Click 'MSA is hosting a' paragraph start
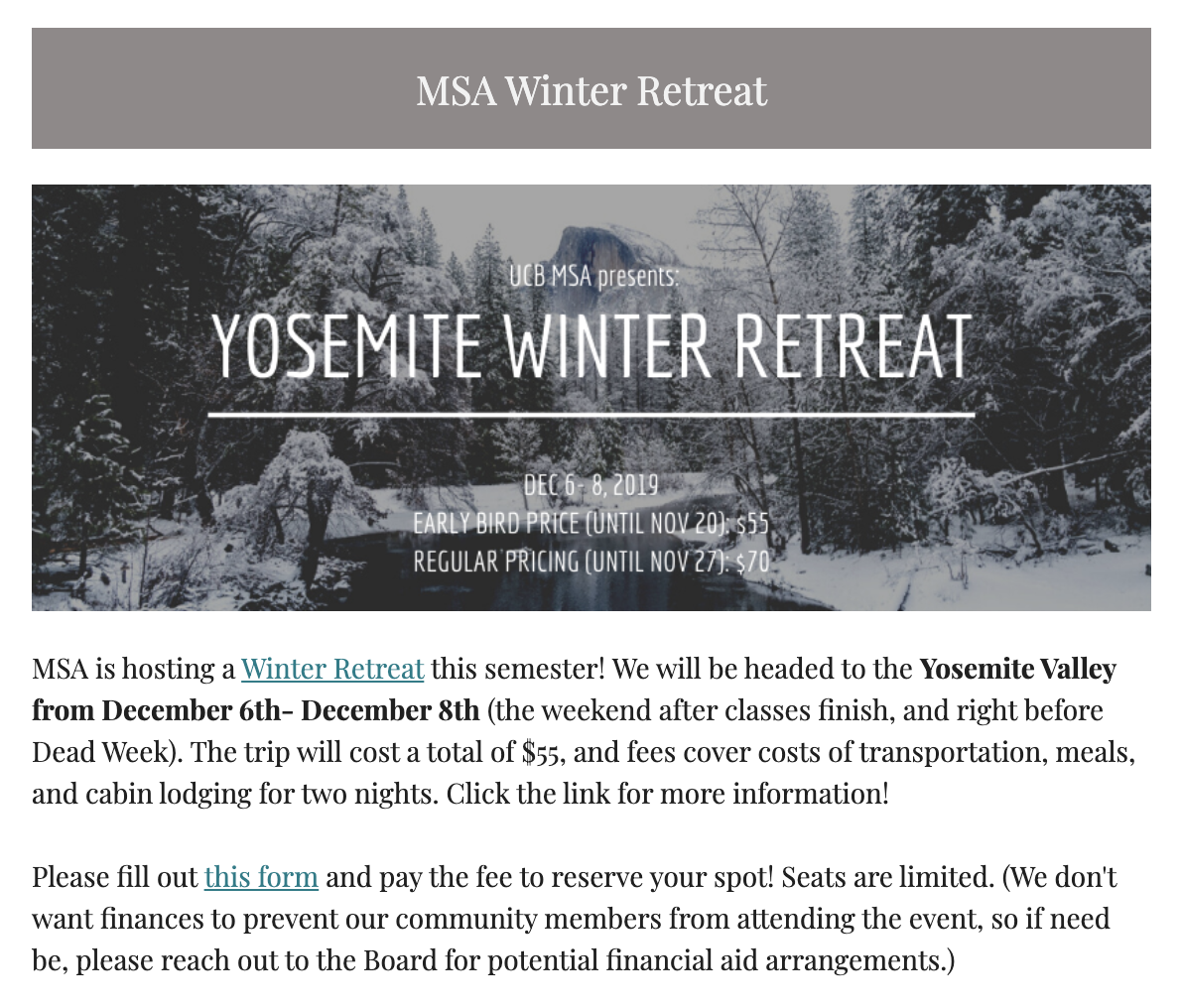 (x=132, y=670)
